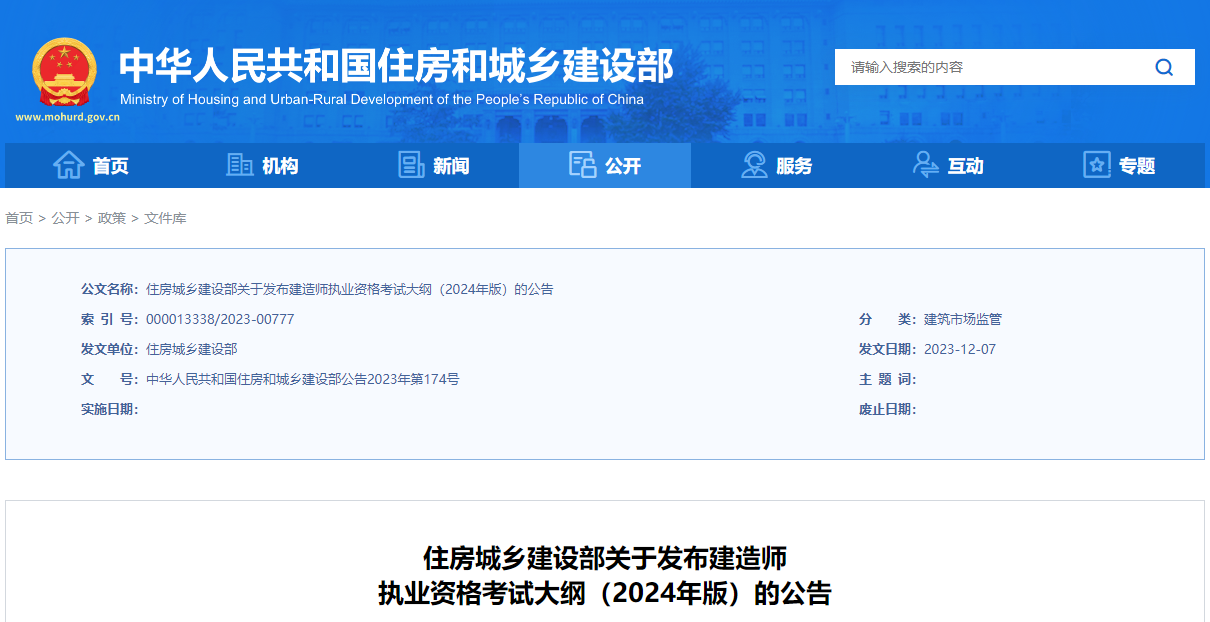Click the 公文名称 document title value
The image size is (1210, 622).
(x=350, y=290)
